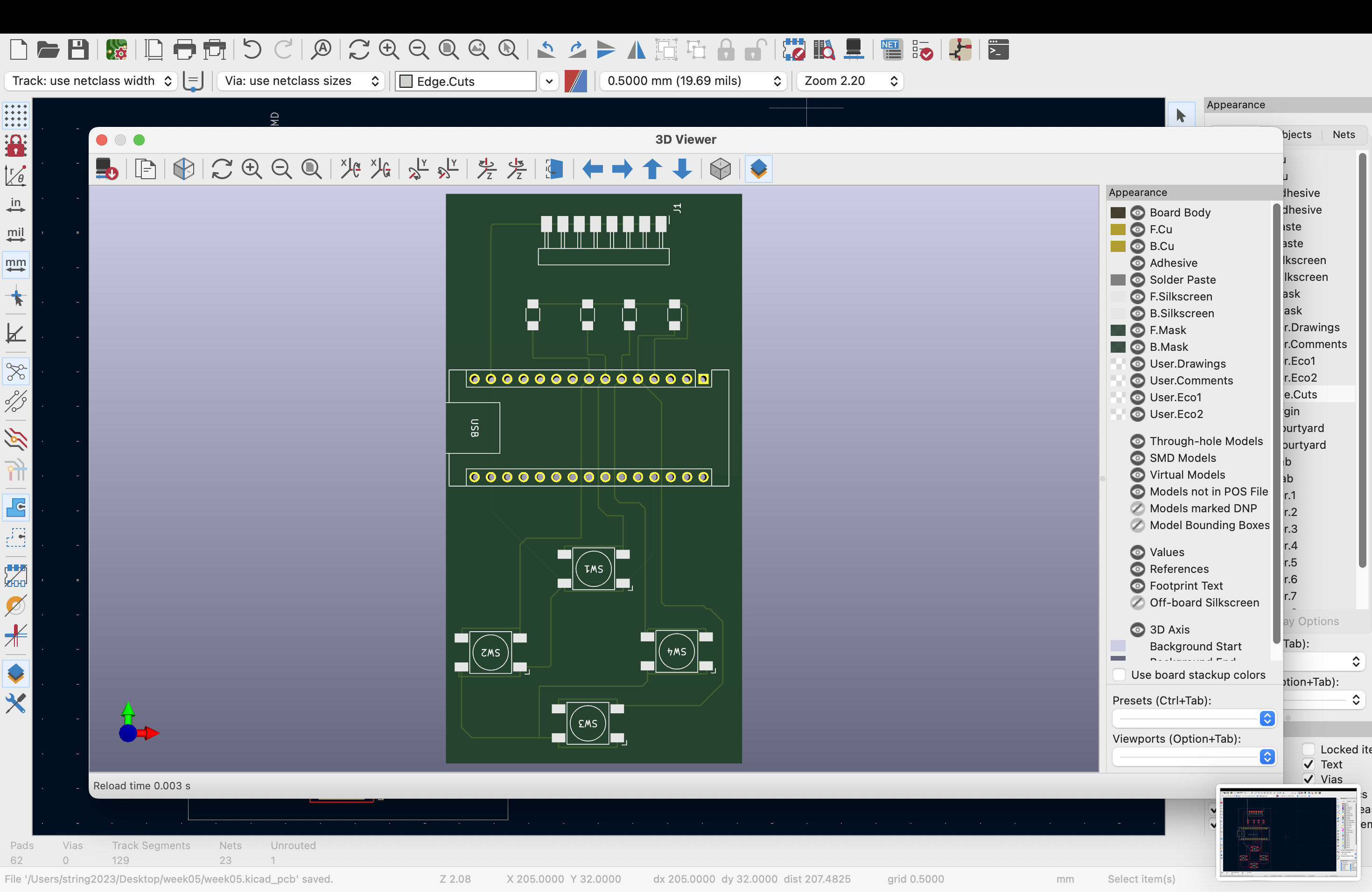Show Model Bounding Boxes
Viewport: 1372px width, 892px height.
pos(1137,525)
